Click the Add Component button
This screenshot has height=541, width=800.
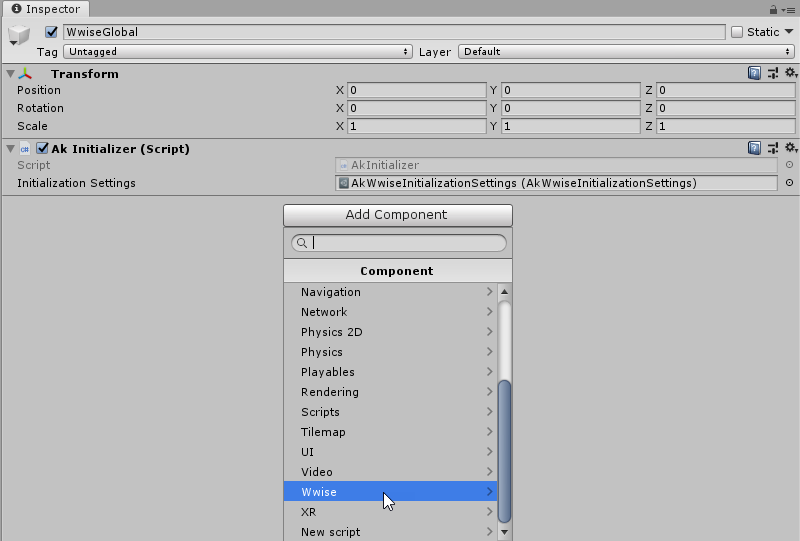point(397,215)
